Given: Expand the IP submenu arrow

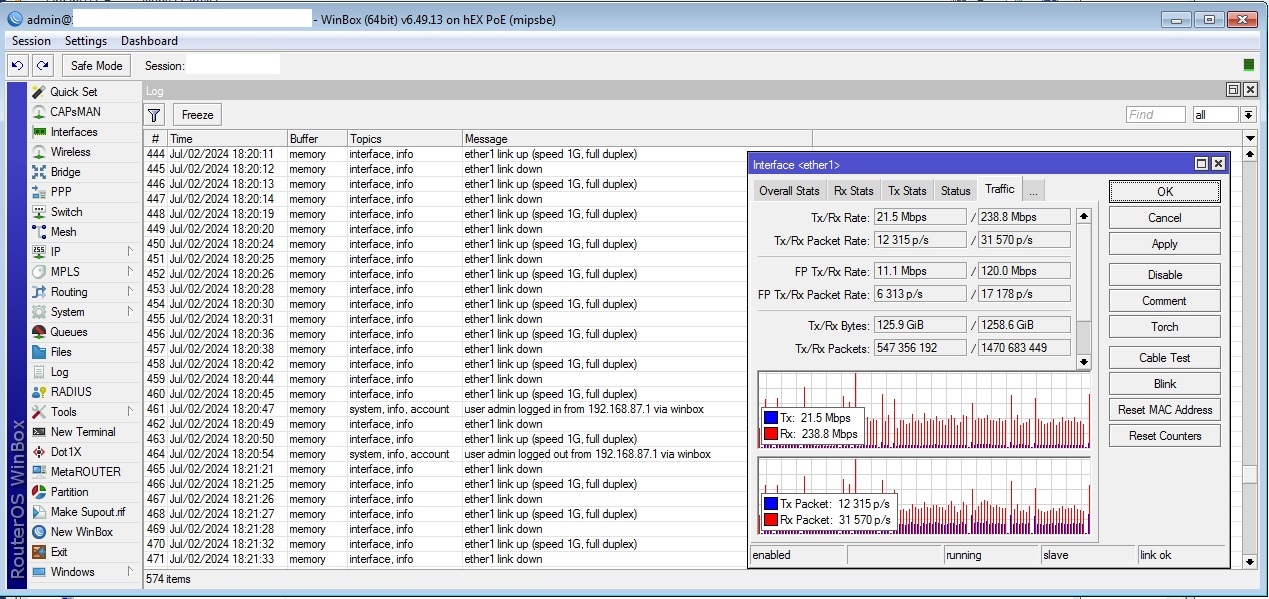Looking at the screenshot, I should (x=130, y=252).
